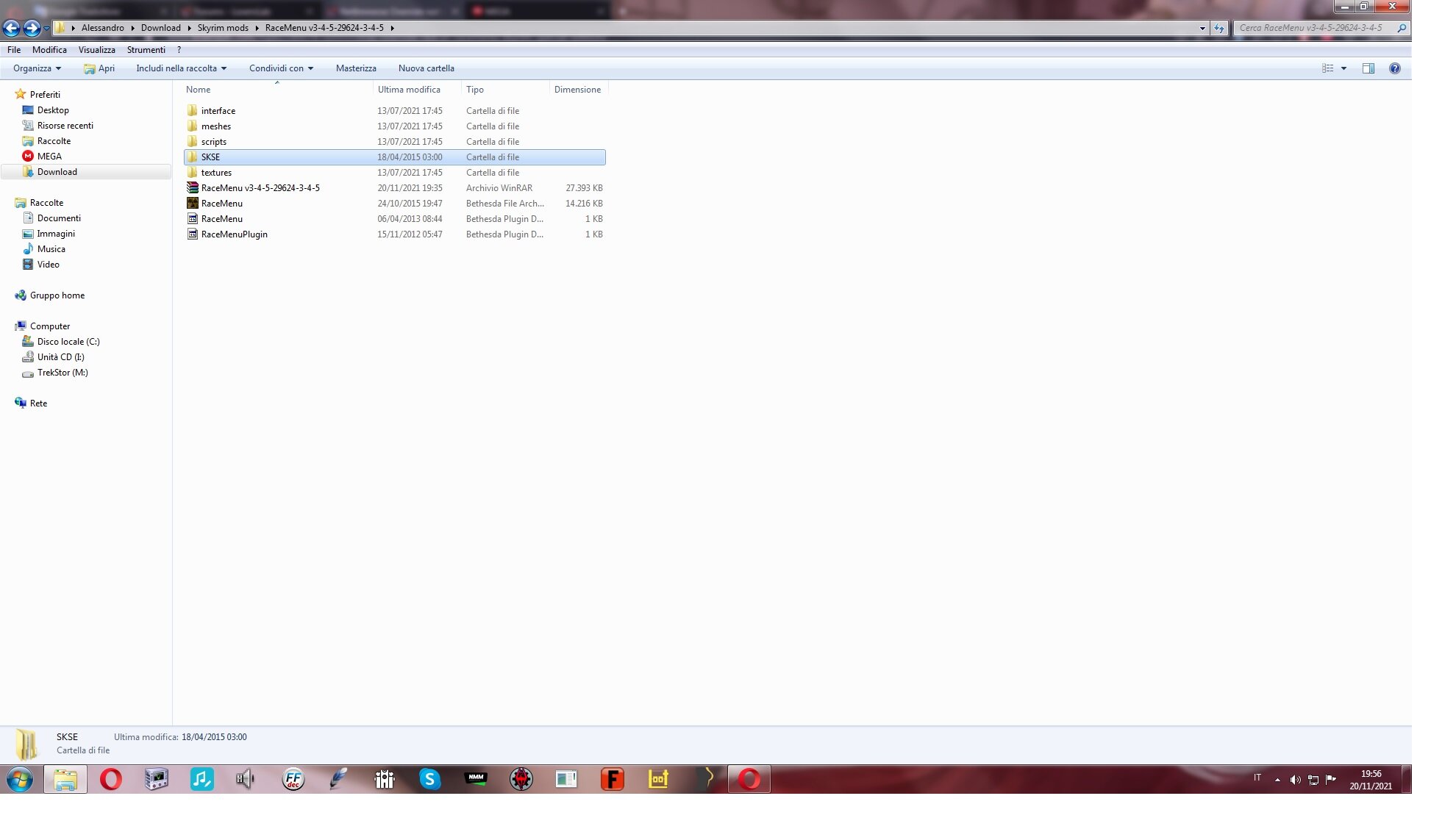
Task: Click the volume speaker tray icon
Action: 1295,780
